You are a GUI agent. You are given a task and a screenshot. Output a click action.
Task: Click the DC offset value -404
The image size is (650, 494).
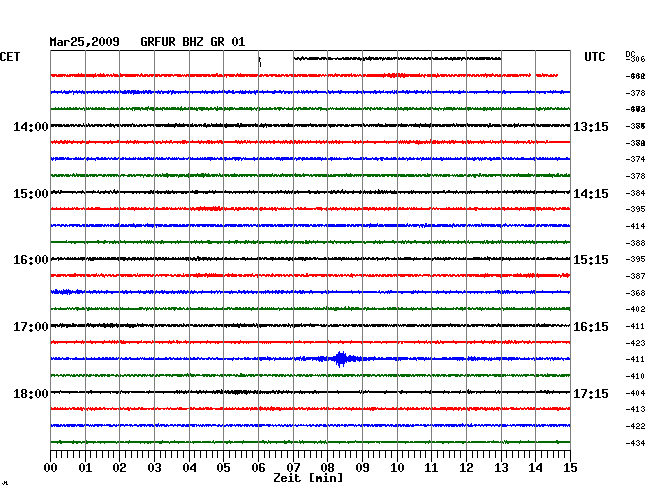635,393
